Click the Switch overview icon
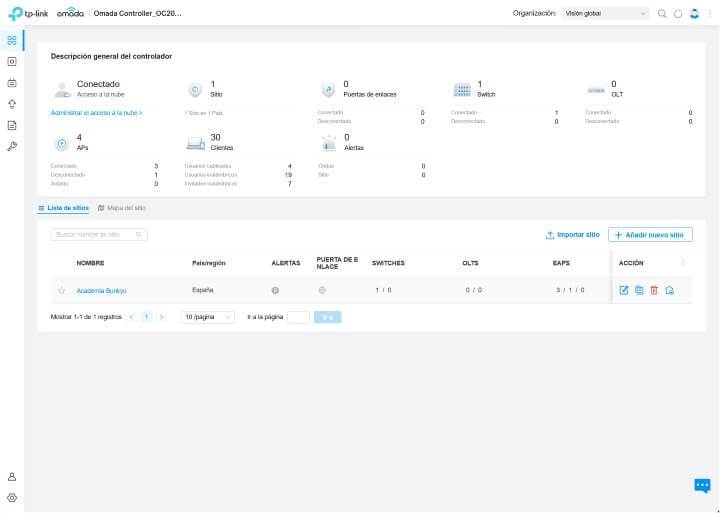720x513 pixels. (462, 90)
